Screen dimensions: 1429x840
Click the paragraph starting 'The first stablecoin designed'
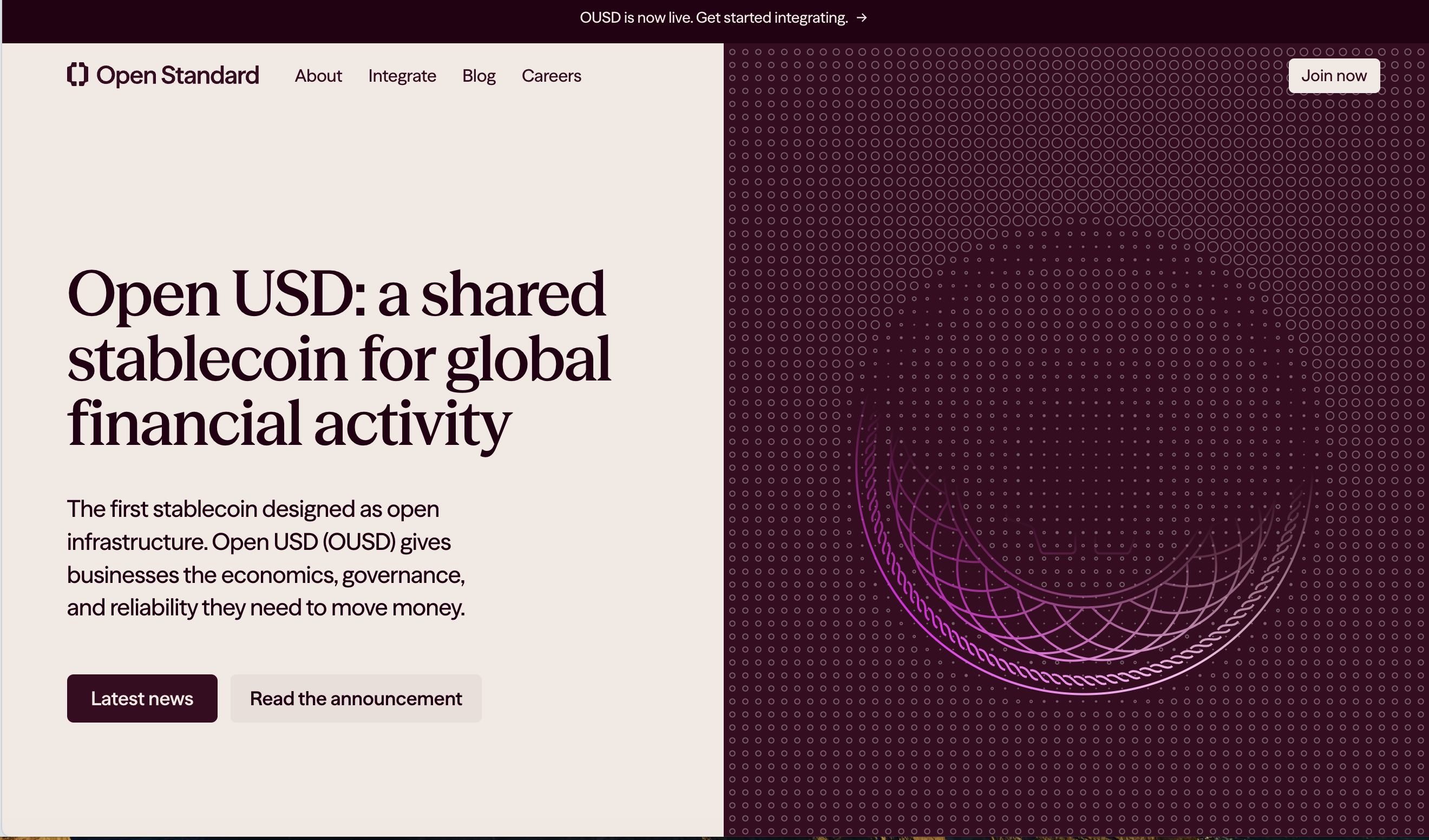266,558
